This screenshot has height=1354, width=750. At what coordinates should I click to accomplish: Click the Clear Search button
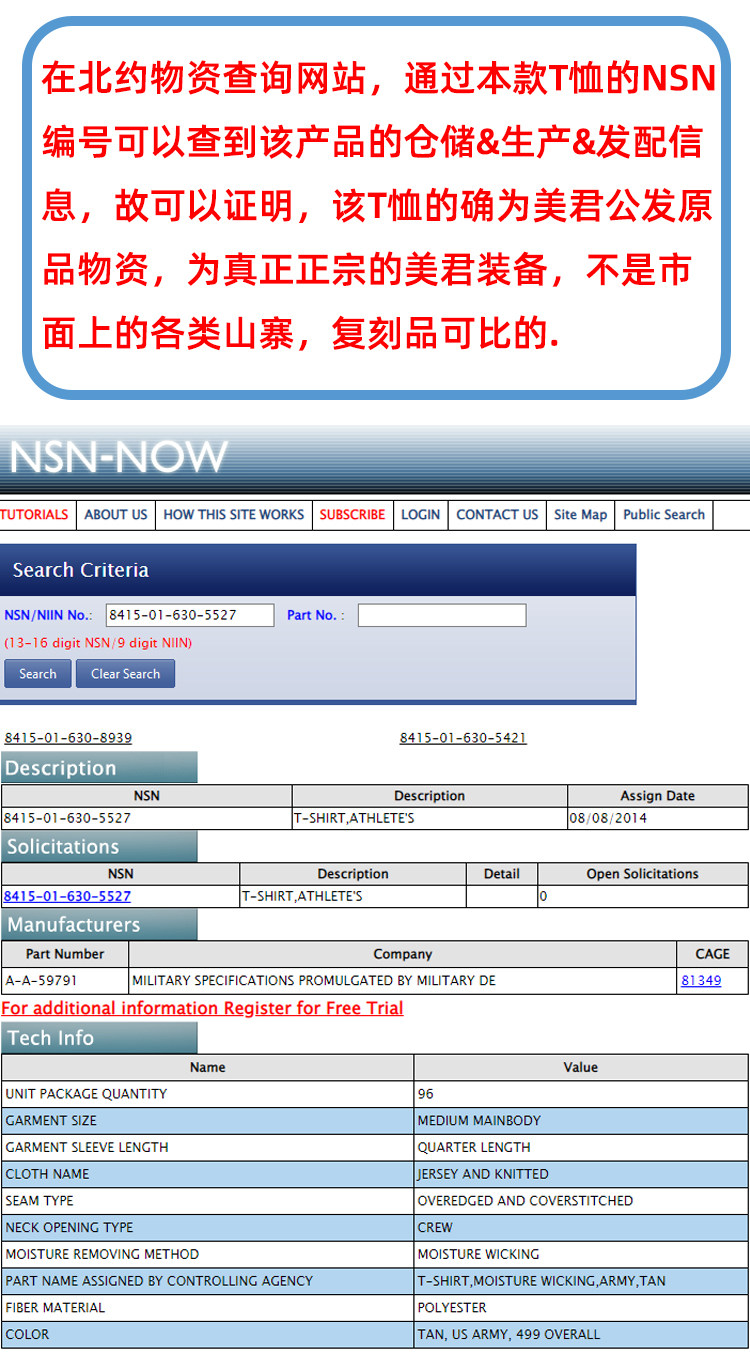(x=125, y=674)
